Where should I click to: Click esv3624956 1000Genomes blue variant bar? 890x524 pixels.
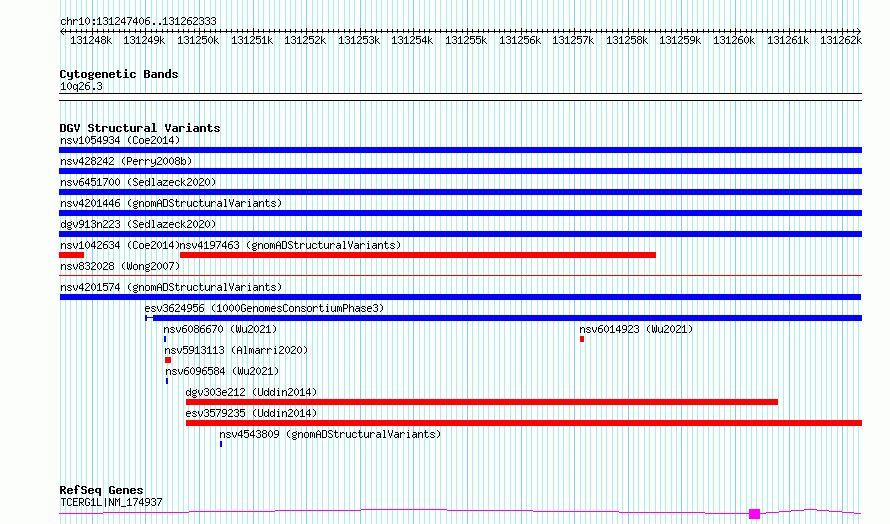pyautogui.click(x=503, y=318)
